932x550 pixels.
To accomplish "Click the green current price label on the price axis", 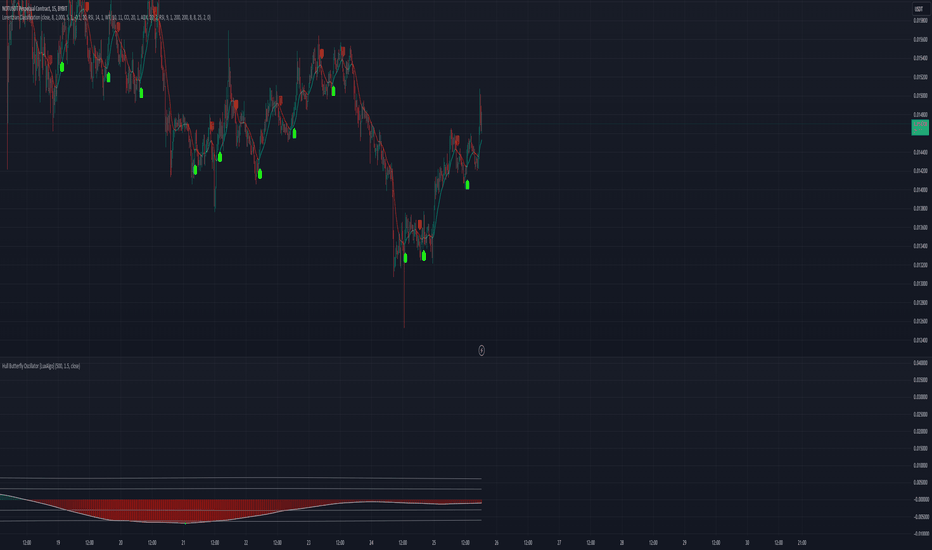I will click(x=920, y=127).
